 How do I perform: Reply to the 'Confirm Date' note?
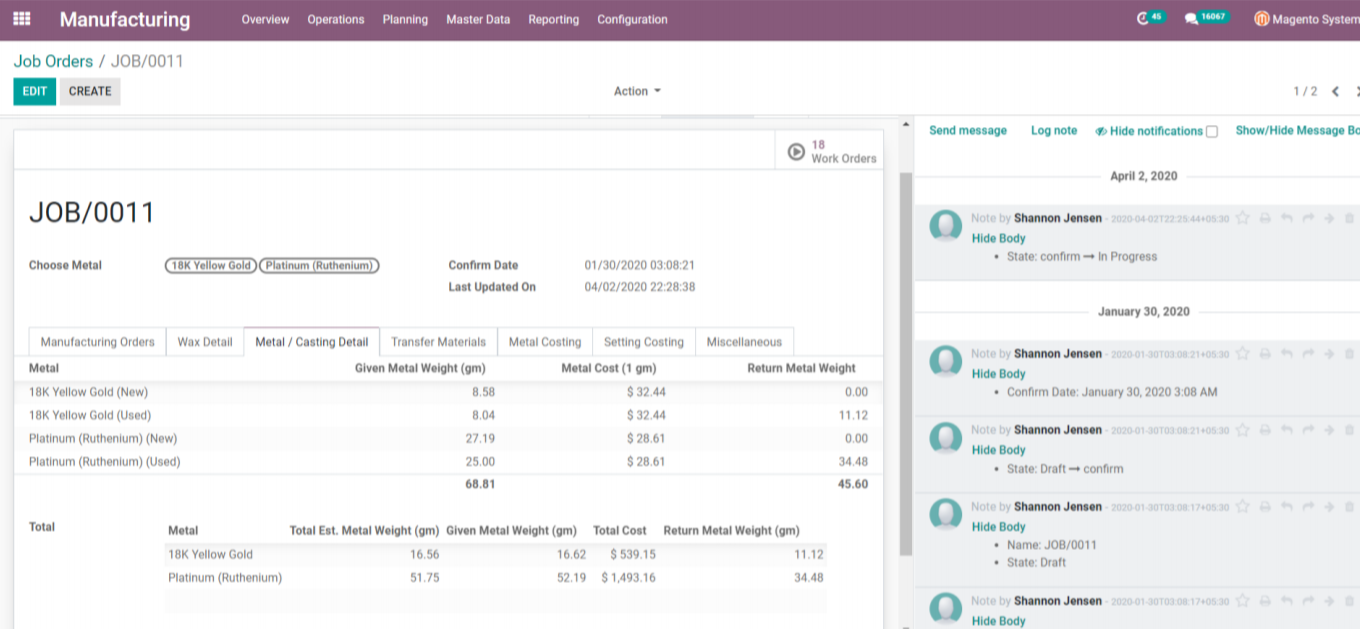pyautogui.click(x=1287, y=354)
